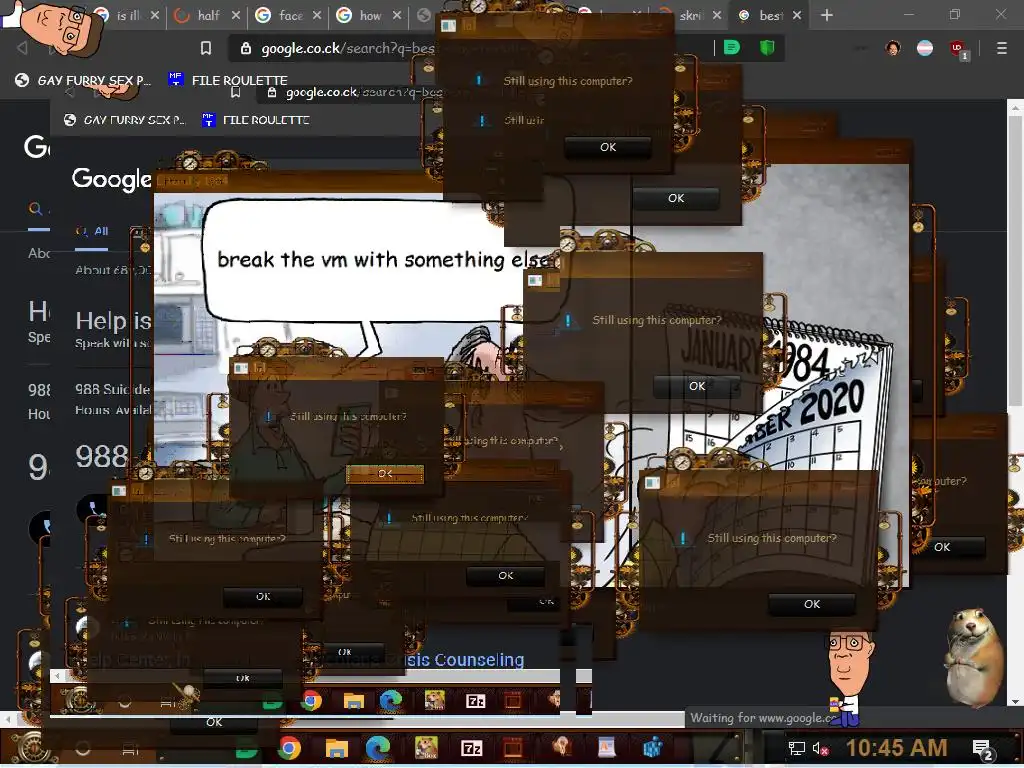Open the notification center icon
This screenshot has height=768, width=1024.
(x=983, y=749)
